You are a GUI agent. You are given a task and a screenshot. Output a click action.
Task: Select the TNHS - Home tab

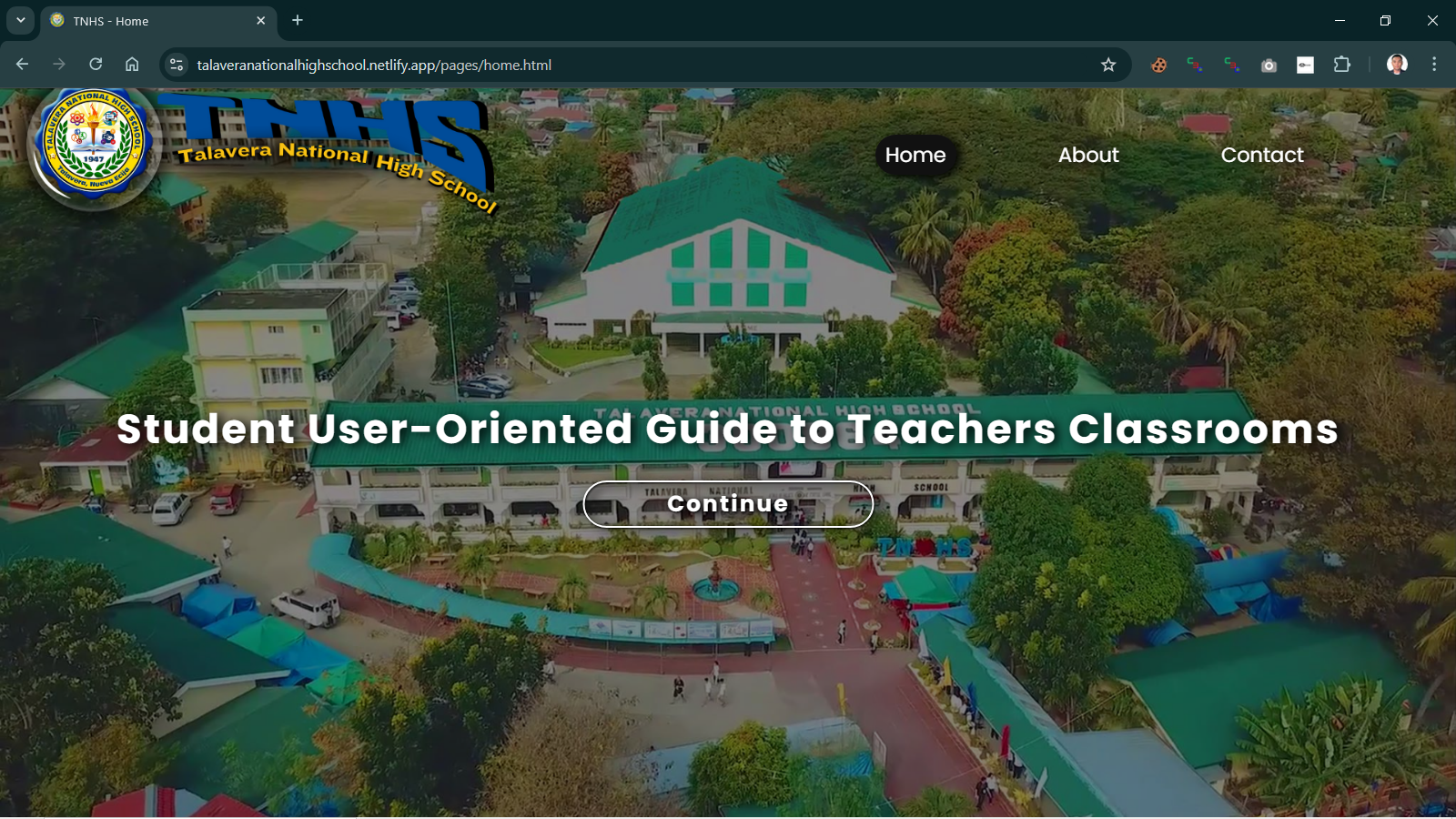(x=159, y=21)
